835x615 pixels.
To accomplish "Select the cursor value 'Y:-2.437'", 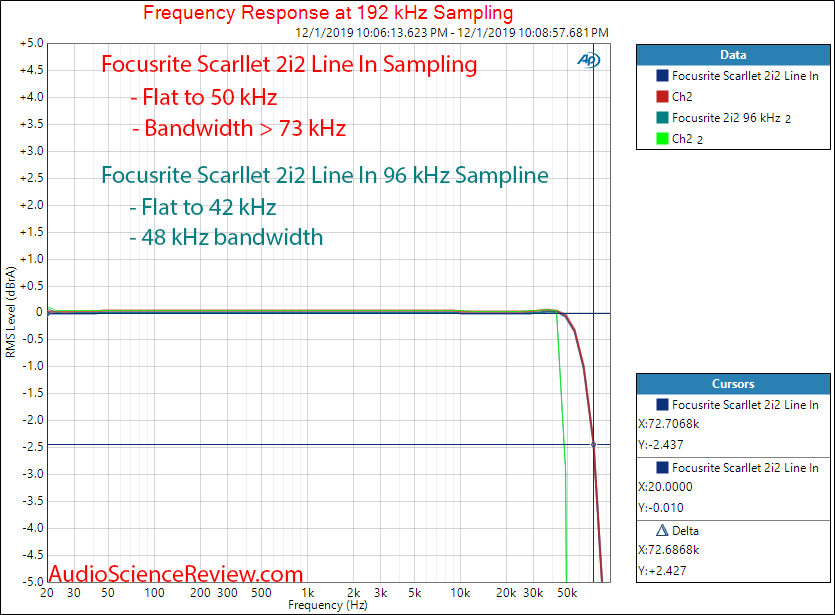I will click(x=660, y=445).
